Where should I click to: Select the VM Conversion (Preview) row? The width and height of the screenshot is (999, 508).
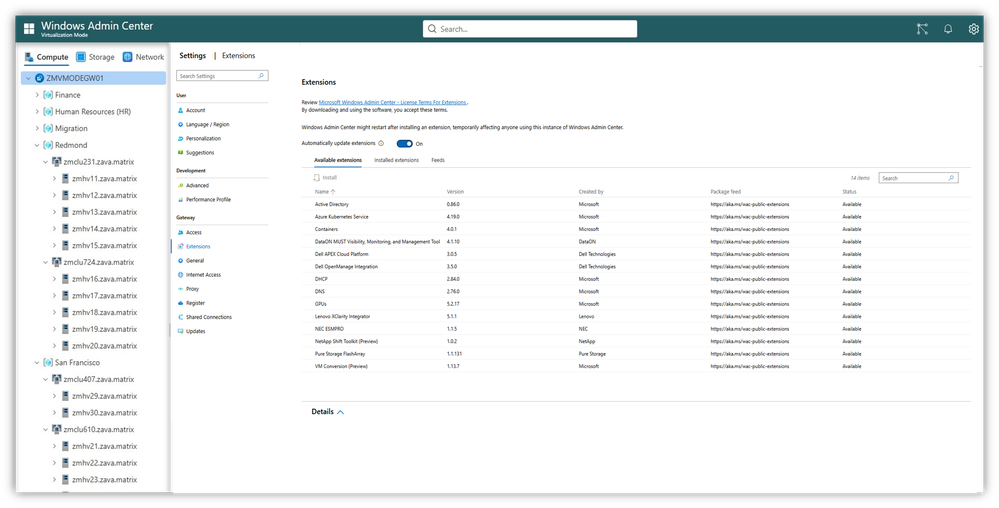pyautogui.click(x=636, y=366)
